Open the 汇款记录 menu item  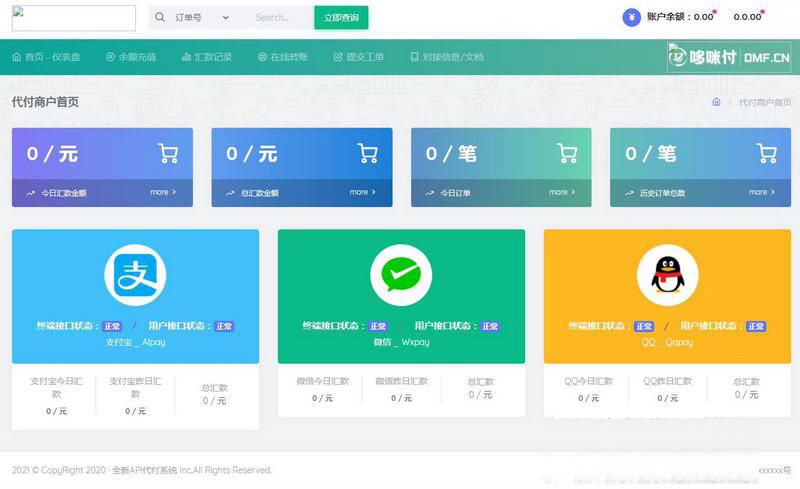207,57
